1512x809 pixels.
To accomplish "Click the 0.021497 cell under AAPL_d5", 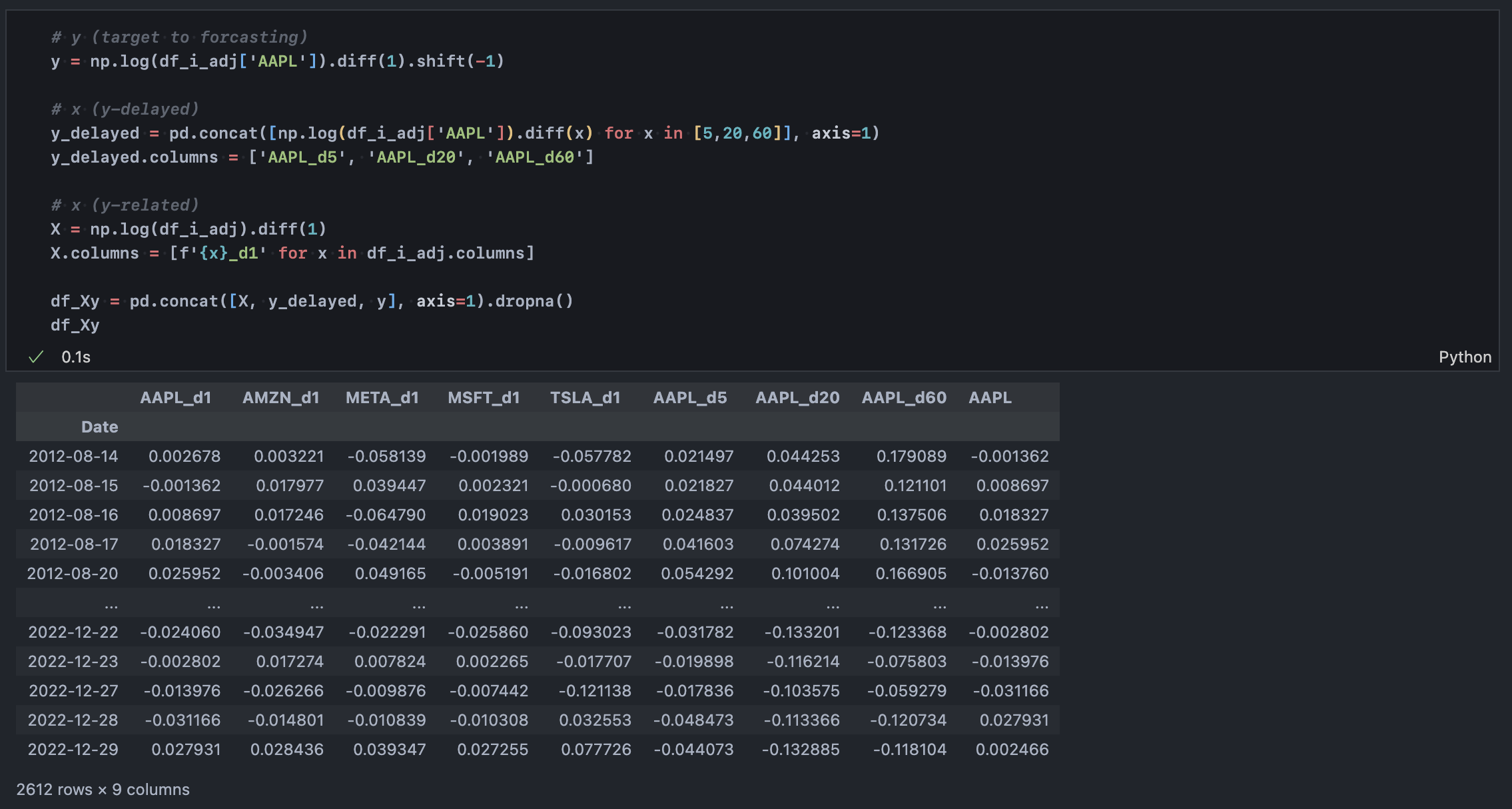I will (x=699, y=456).
